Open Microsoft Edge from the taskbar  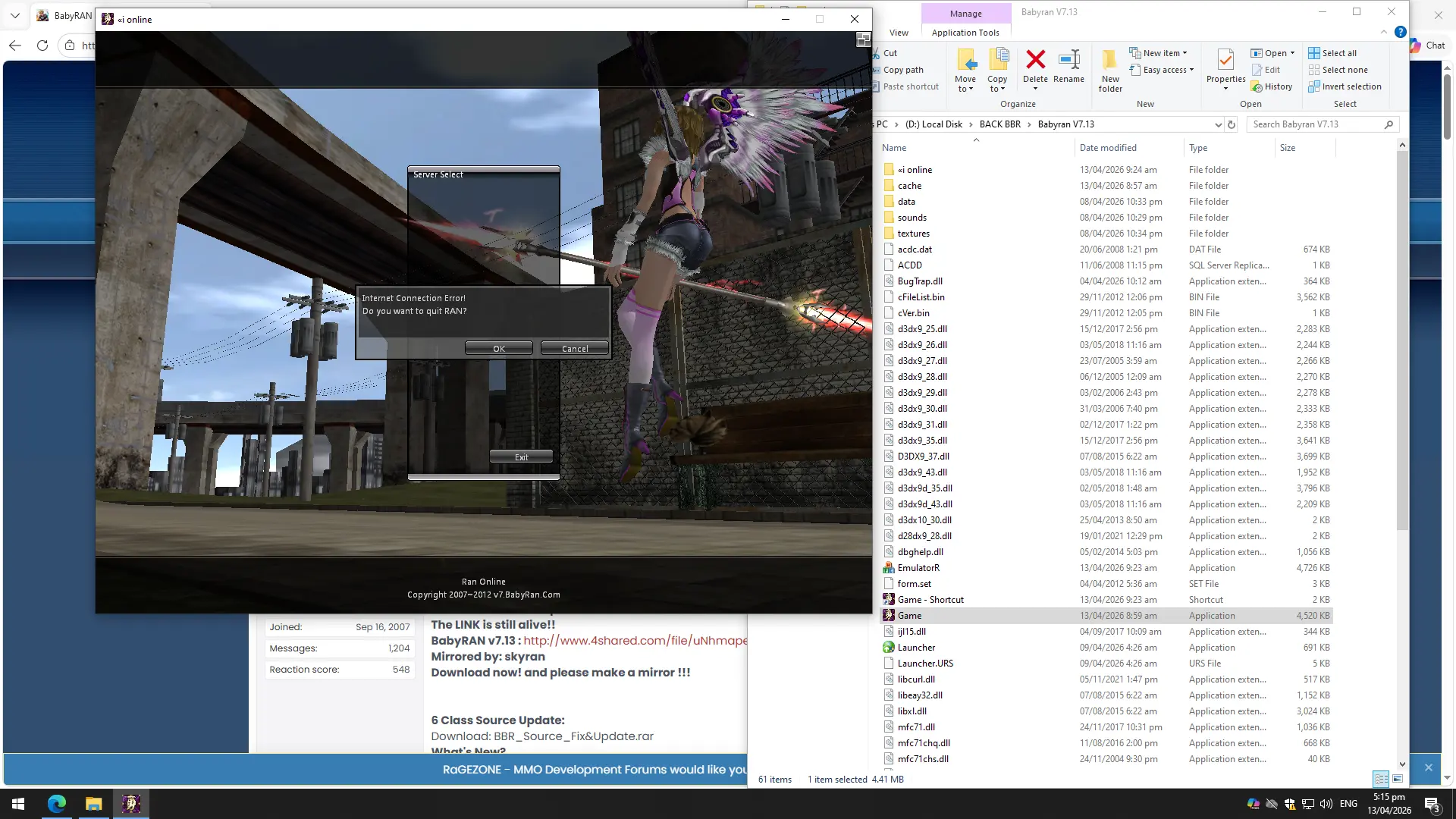[57, 804]
